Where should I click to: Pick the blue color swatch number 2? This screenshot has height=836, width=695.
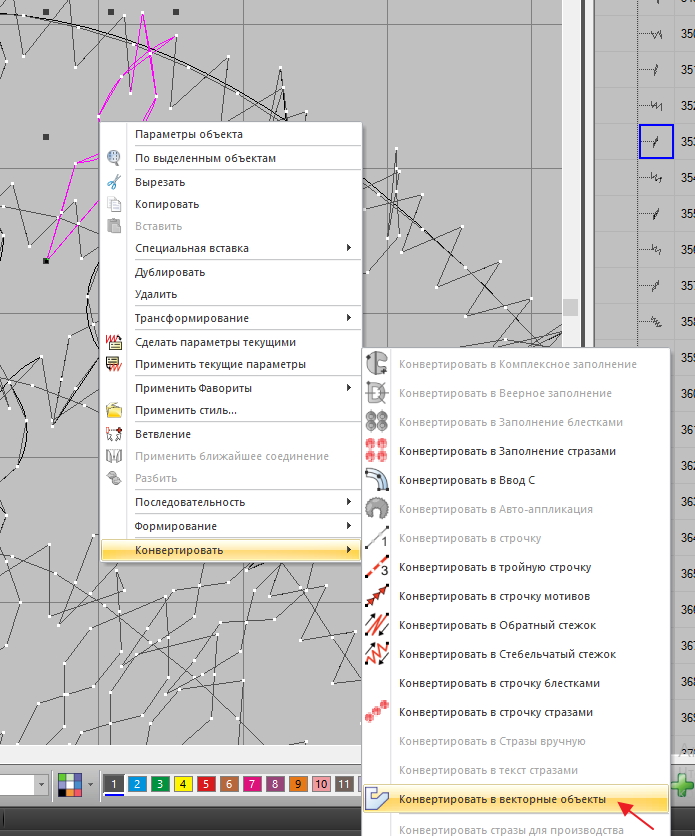click(138, 785)
